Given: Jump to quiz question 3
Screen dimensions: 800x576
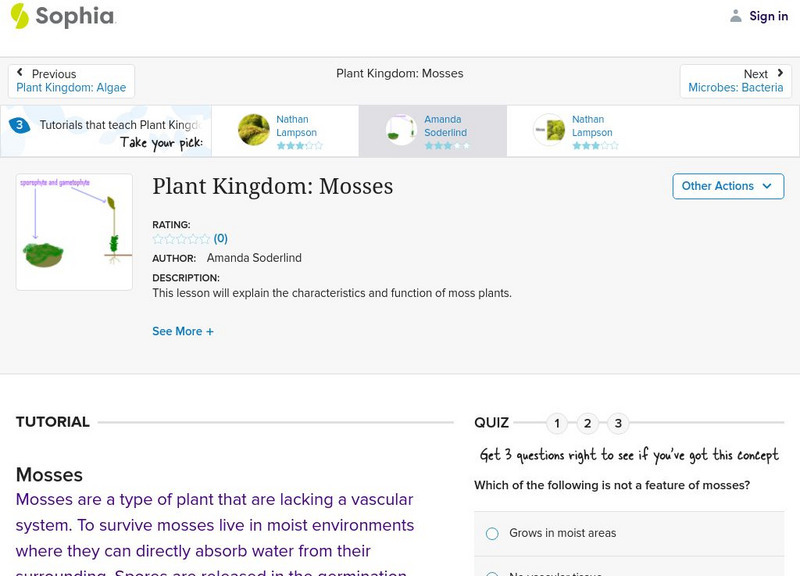Looking at the screenshot, I should point(618,423).
